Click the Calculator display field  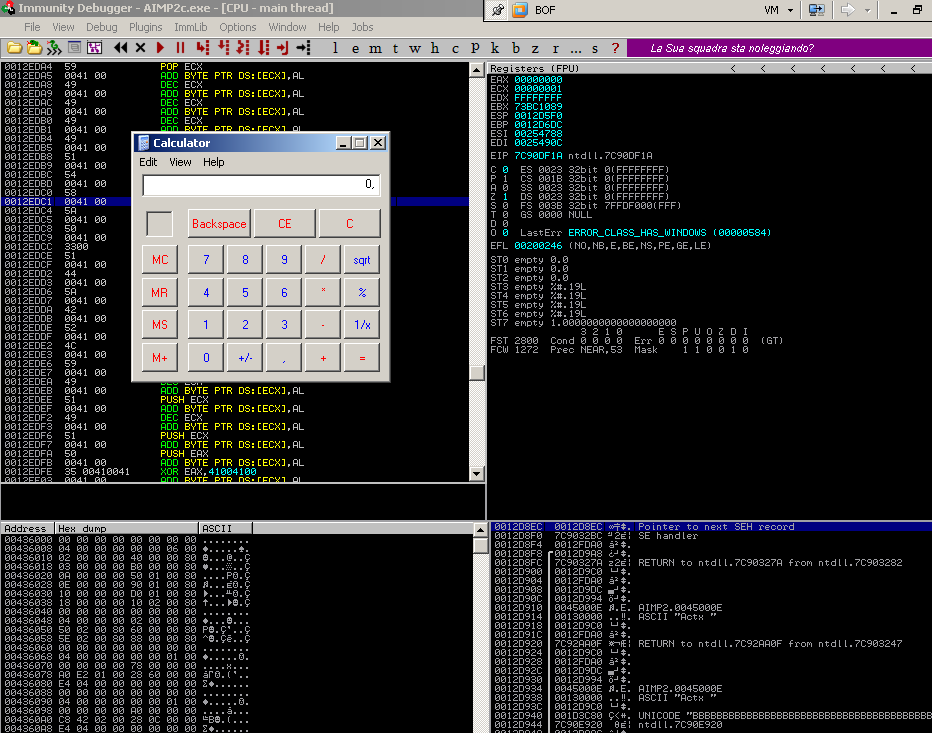point(261,185)
